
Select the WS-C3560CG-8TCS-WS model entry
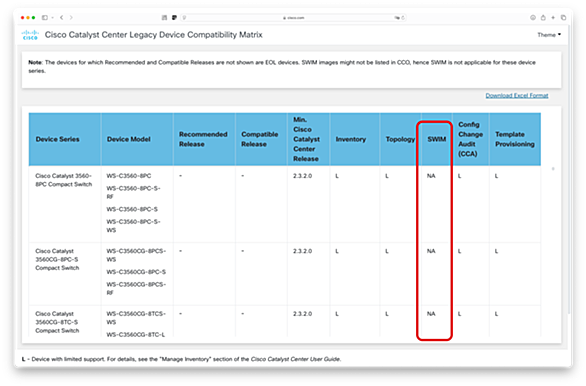coord(136,318)
